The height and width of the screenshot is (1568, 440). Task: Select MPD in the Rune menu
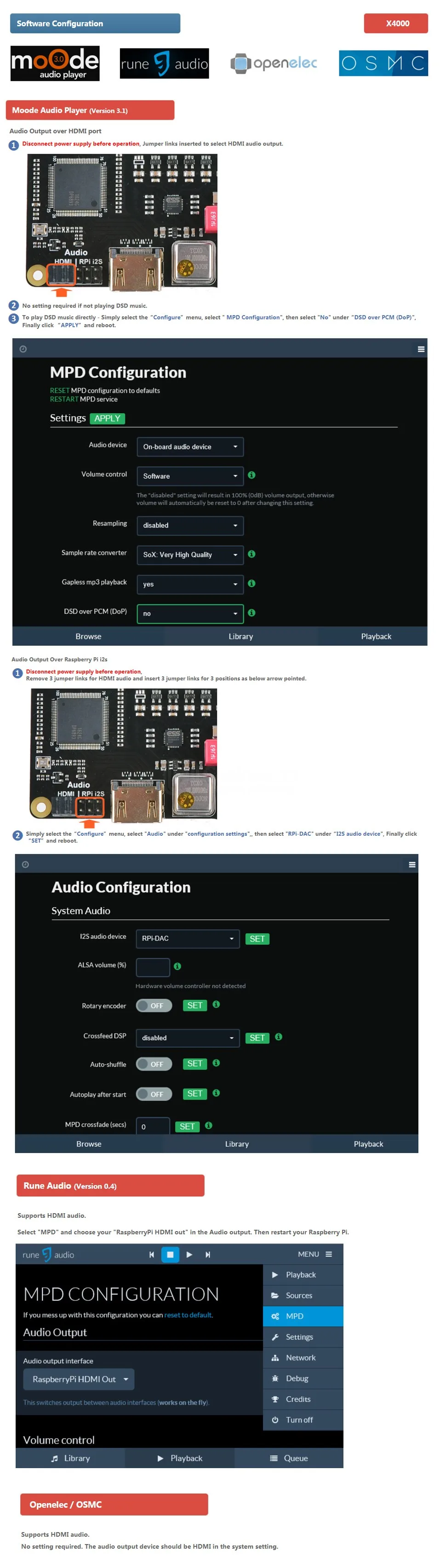coord(303,1316)
